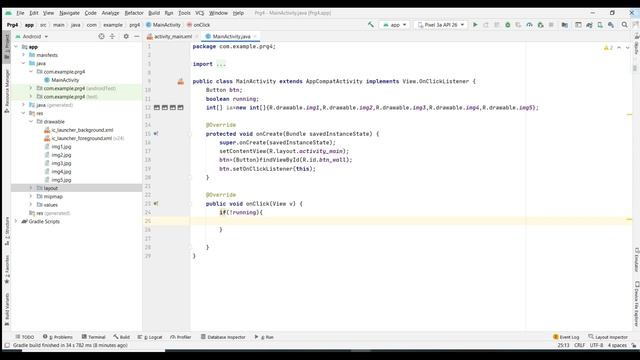The image size is (640, 360).
Task: Expand the mipmap folder
Action: point(31,196)
